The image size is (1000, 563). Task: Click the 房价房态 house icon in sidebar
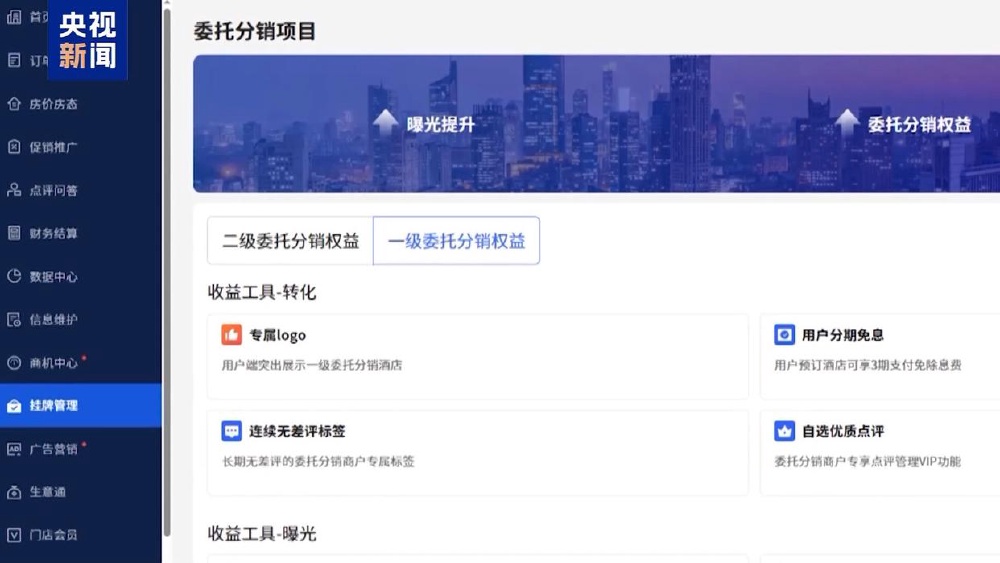tap(14, 104)
